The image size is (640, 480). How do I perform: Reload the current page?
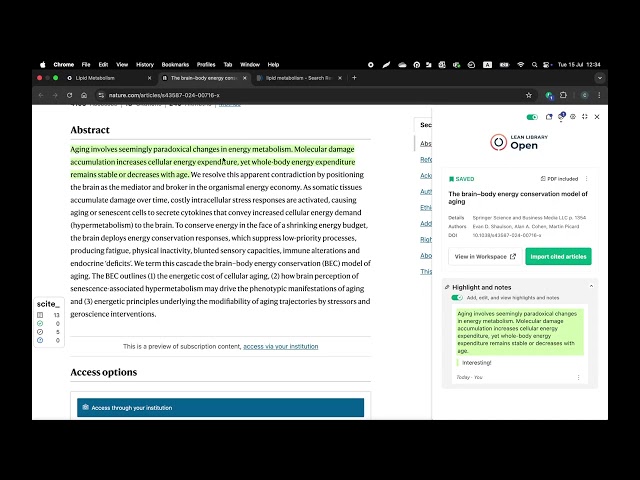point(69,95)
